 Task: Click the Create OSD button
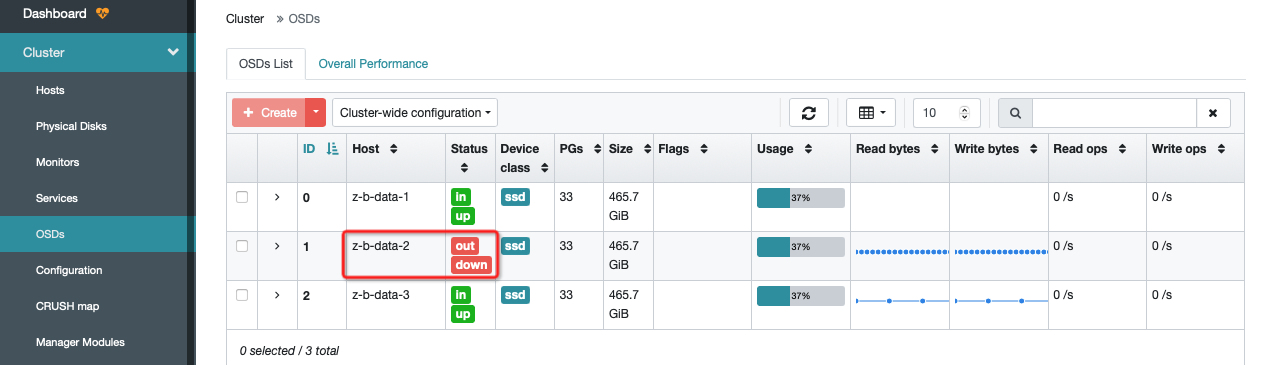(269, 113)
